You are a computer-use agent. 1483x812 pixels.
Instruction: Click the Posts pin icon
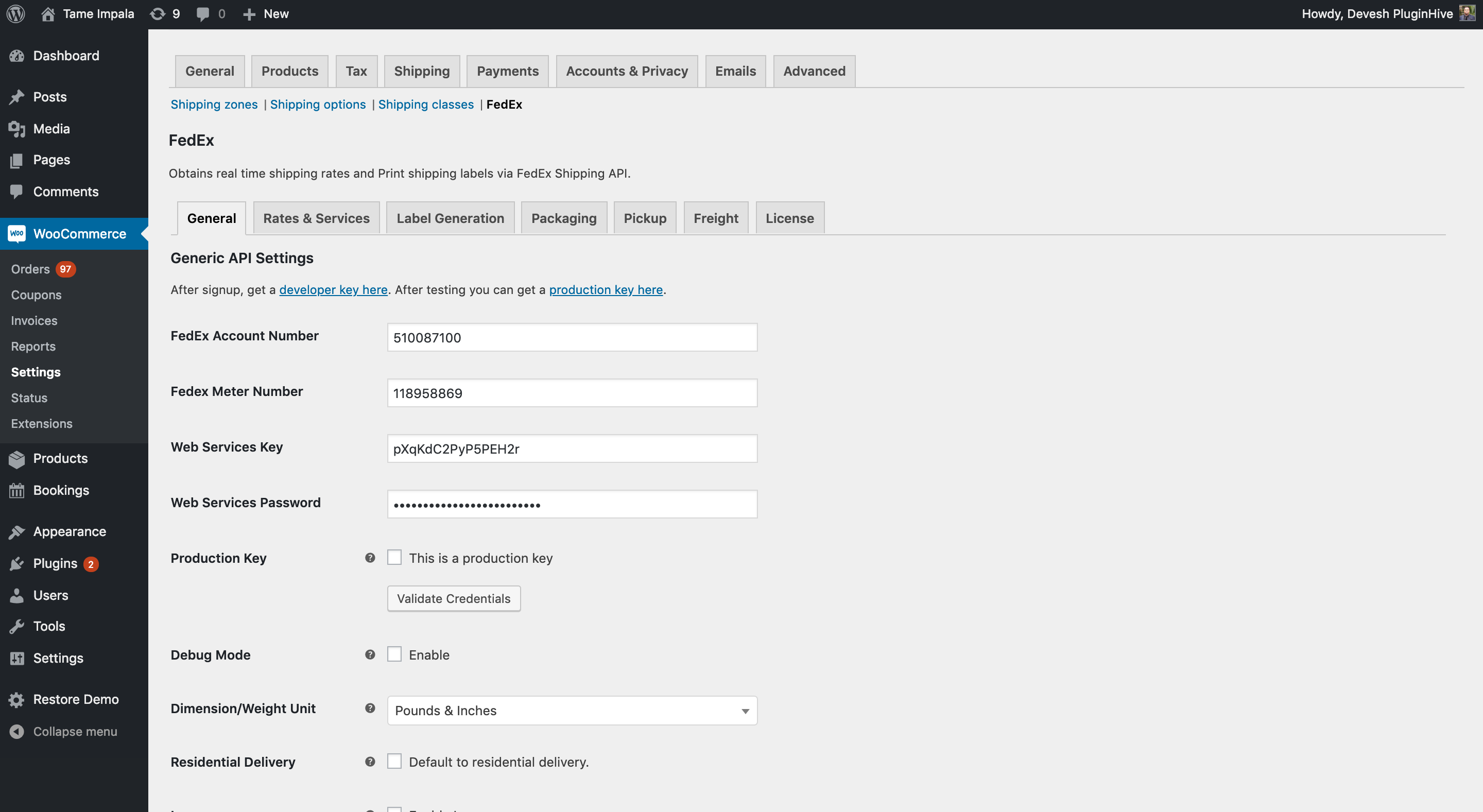coord(16,97)
